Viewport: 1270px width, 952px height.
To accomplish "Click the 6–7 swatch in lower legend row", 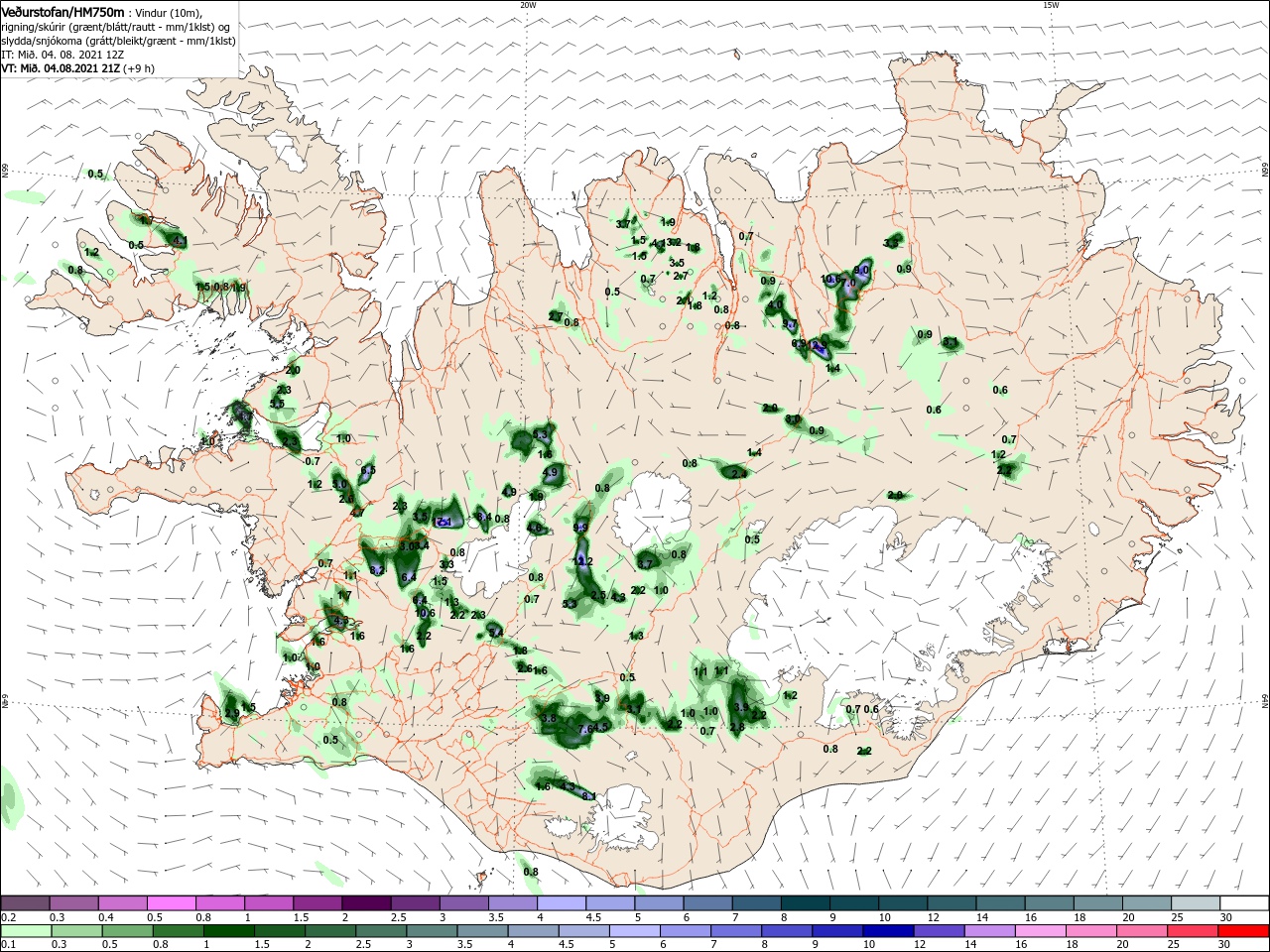I will coord(684,931).
